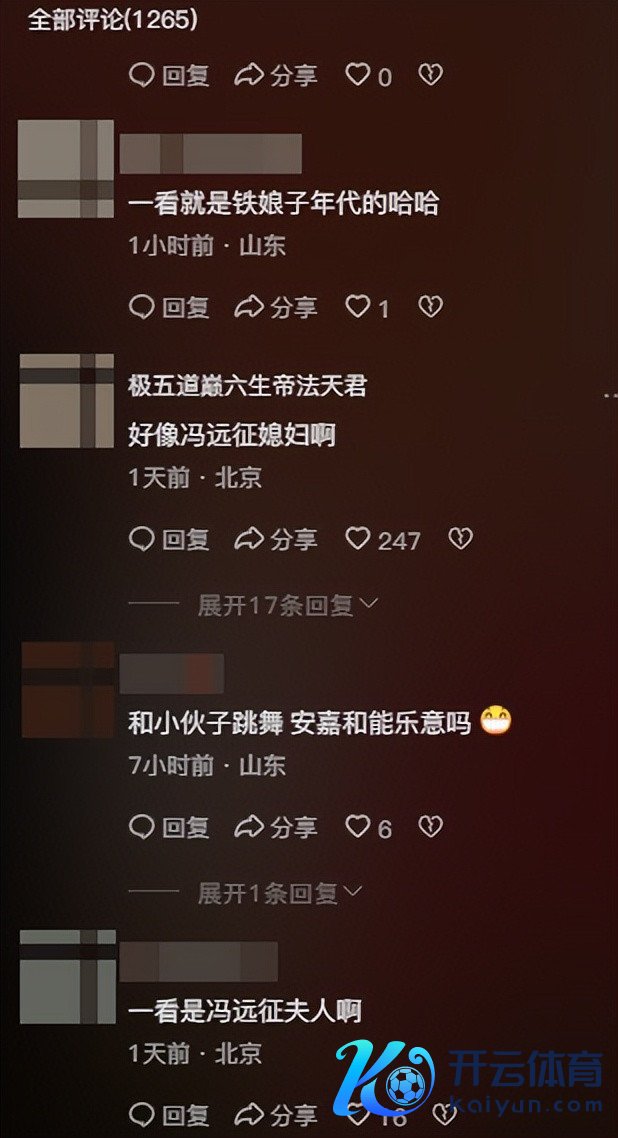Share the 铁娘子年代 comment
The height and width of the screenshot is (1138, 618).
point(276,308)
